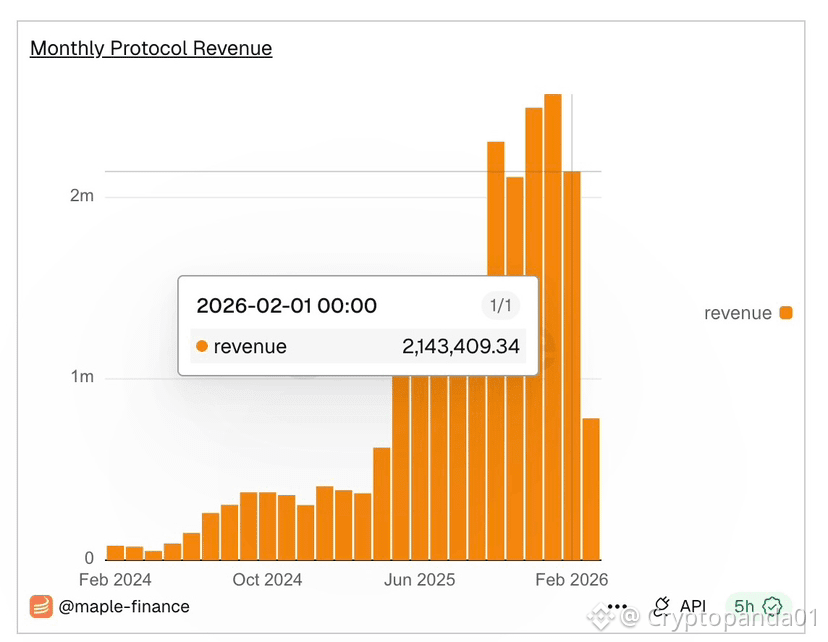
Task: Toggle the orange revenue legend swatch
Action: coord(786,313)
